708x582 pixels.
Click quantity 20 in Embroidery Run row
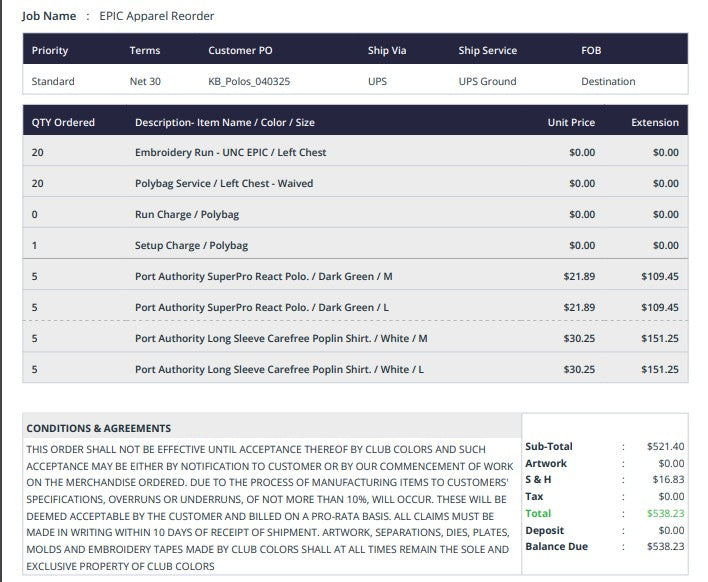pyautogui.click(x=37, y=153)
